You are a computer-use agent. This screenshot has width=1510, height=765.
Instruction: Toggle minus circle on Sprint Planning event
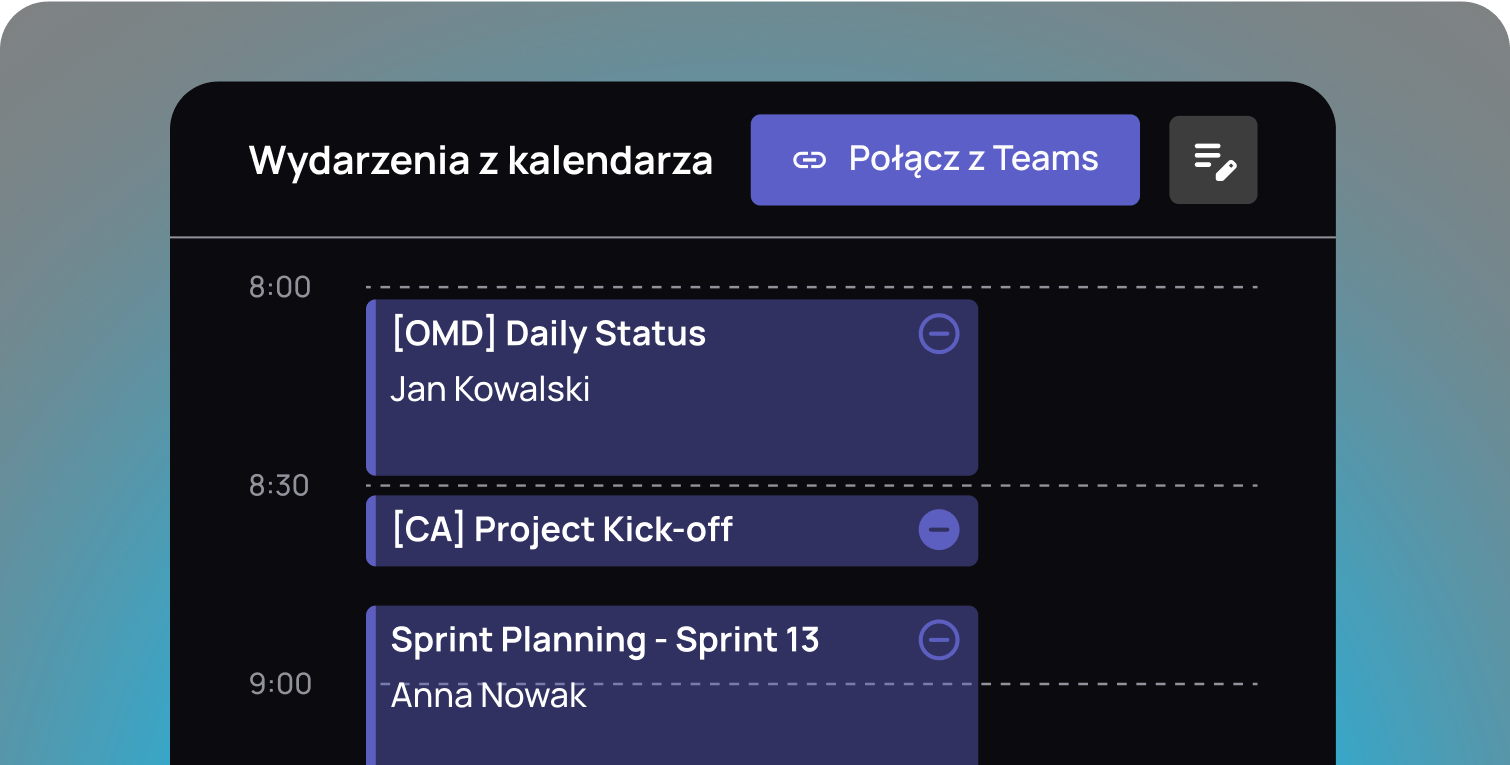939,640
